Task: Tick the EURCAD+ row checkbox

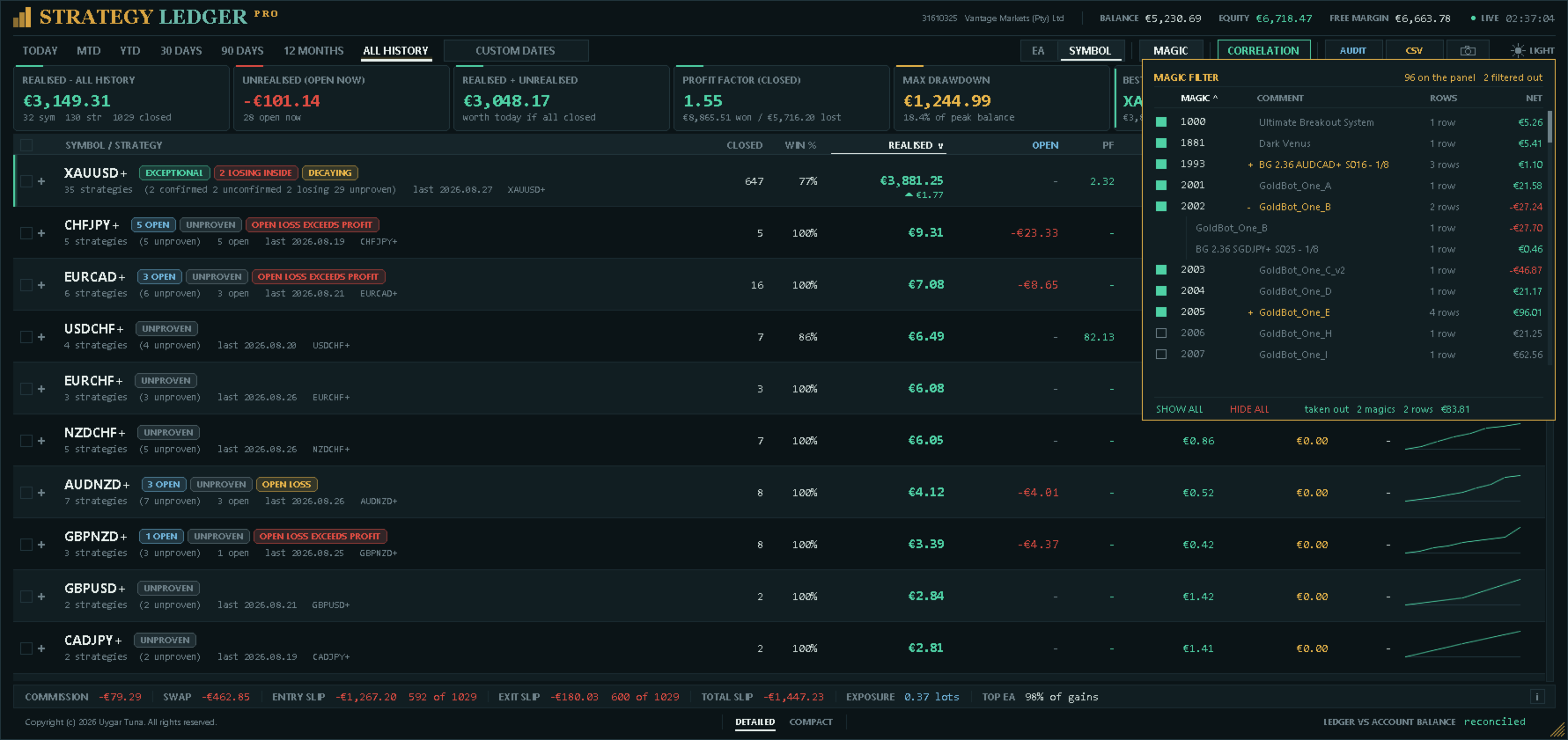Action: click(26, 285)
